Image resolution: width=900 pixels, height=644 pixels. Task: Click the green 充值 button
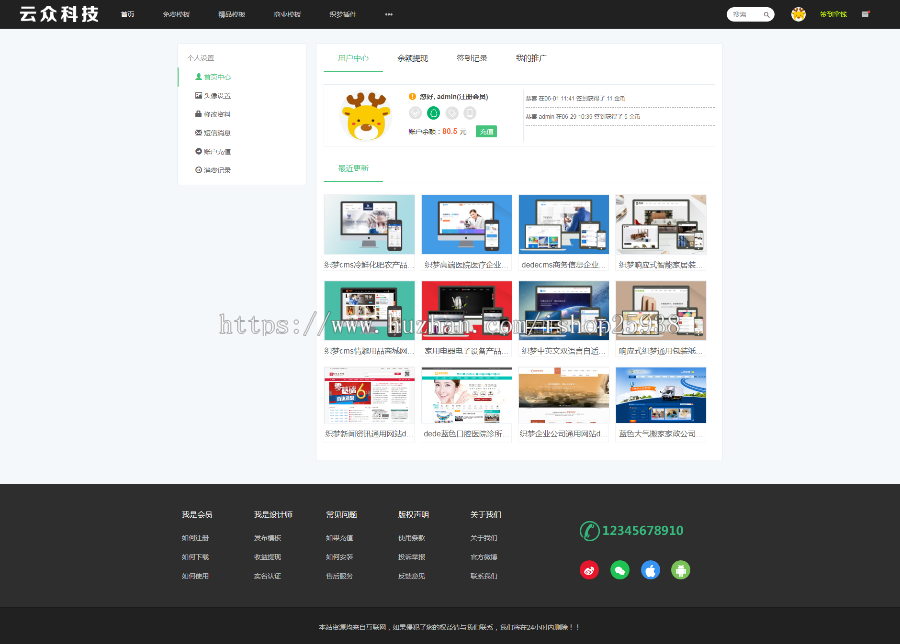click(486, 131)
